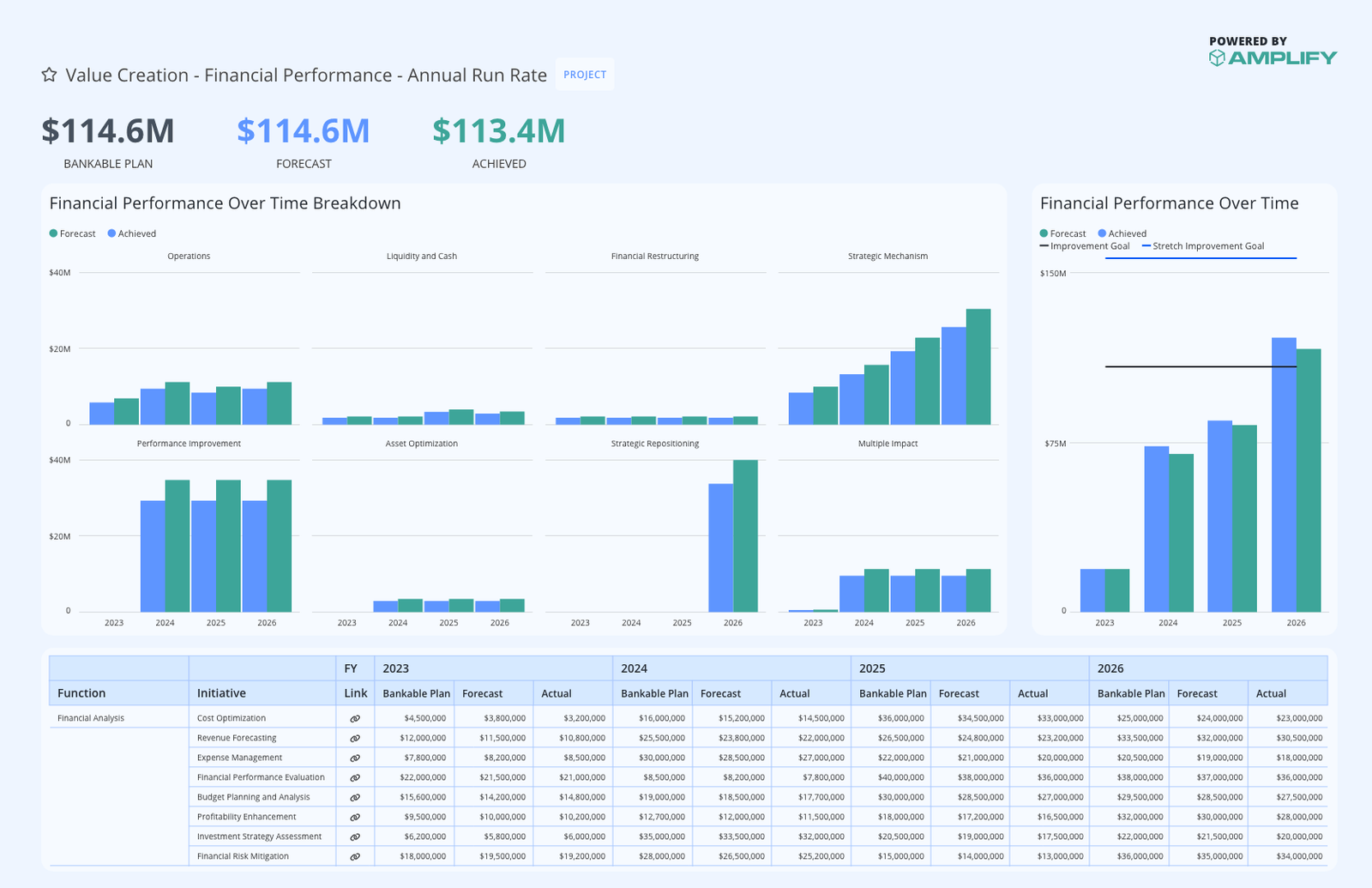The image size is (1372, 888).
Task: Open the Cost Optimization link icon
Action: pos(355,718)
